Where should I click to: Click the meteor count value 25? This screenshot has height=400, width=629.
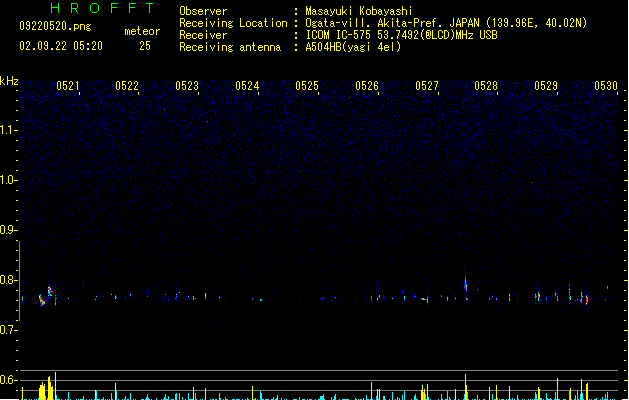click(145, 46)
